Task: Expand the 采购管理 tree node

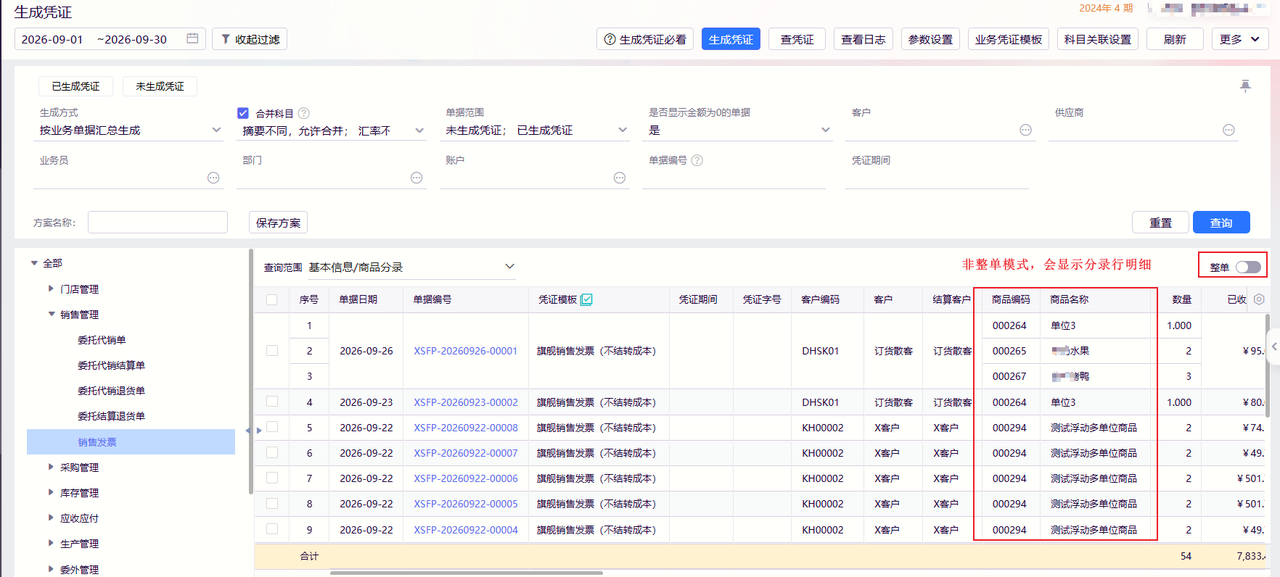Action: coord(52,467)
